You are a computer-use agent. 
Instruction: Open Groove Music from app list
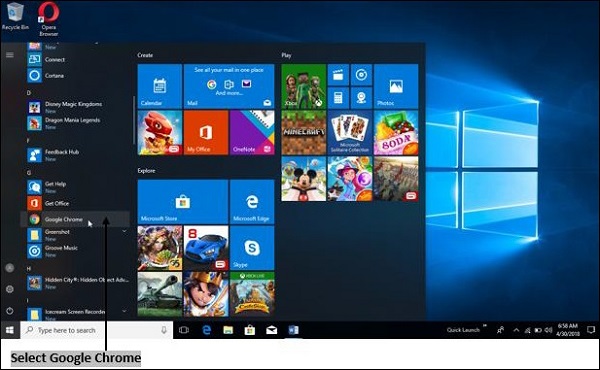75,251
